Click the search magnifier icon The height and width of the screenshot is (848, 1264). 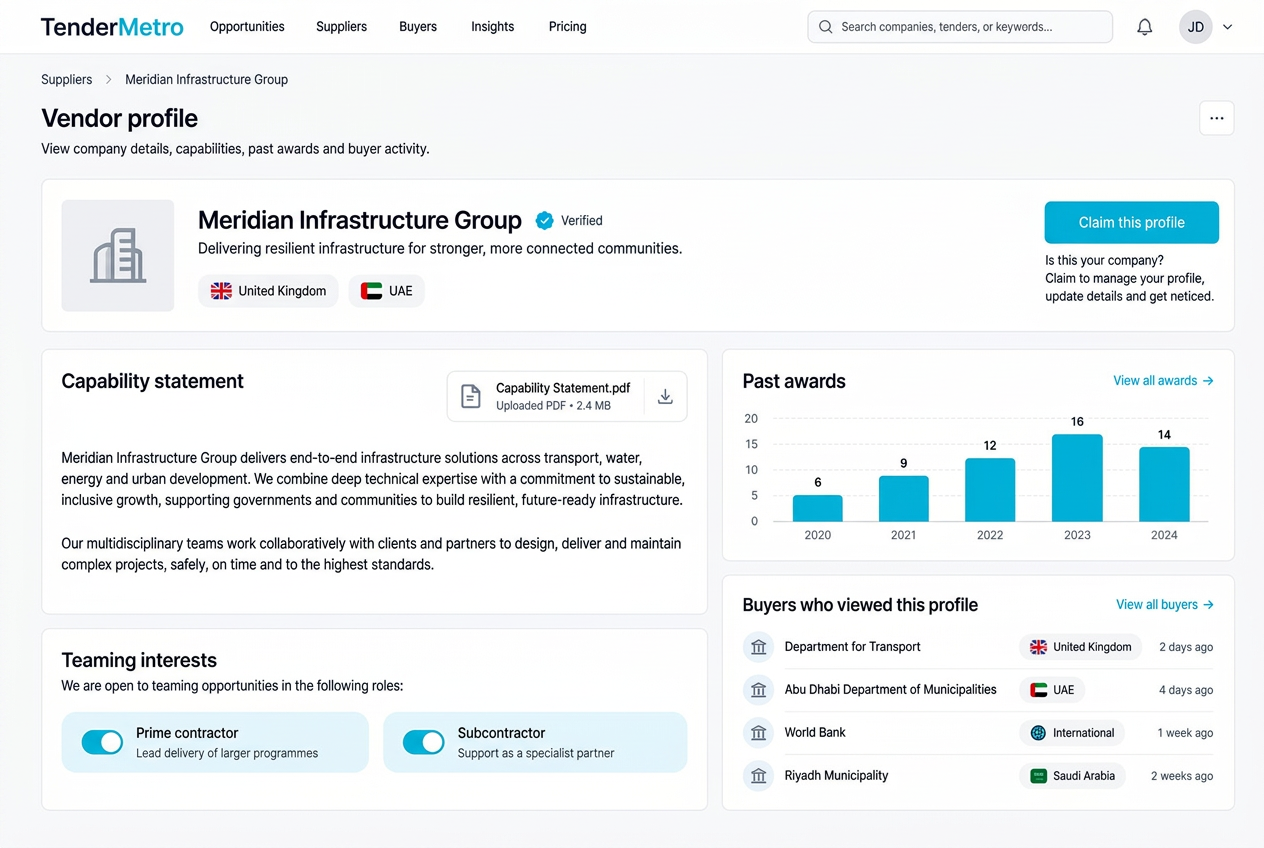(x=826, y=27)
